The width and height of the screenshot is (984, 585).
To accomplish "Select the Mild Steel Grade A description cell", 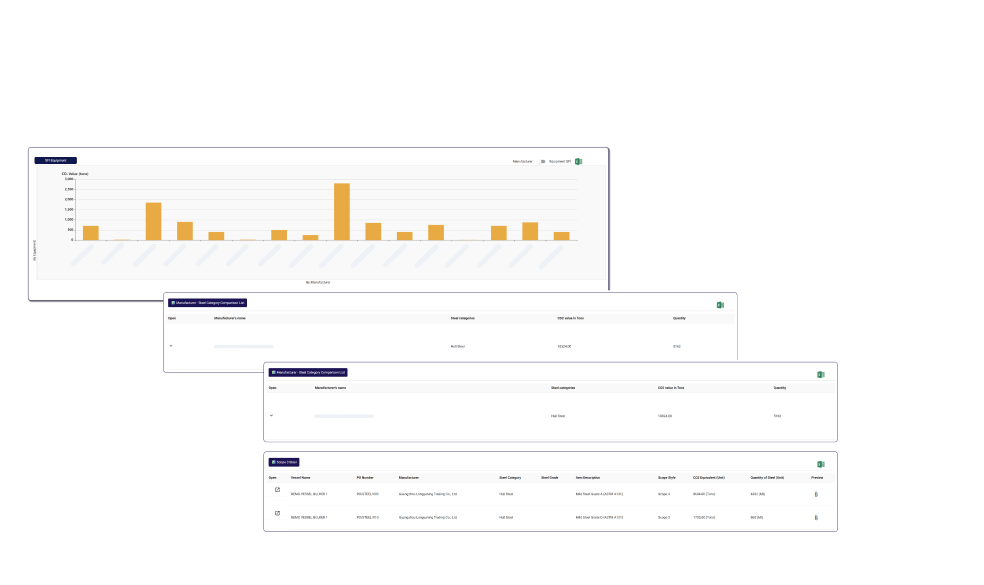I will pos(599,494).
